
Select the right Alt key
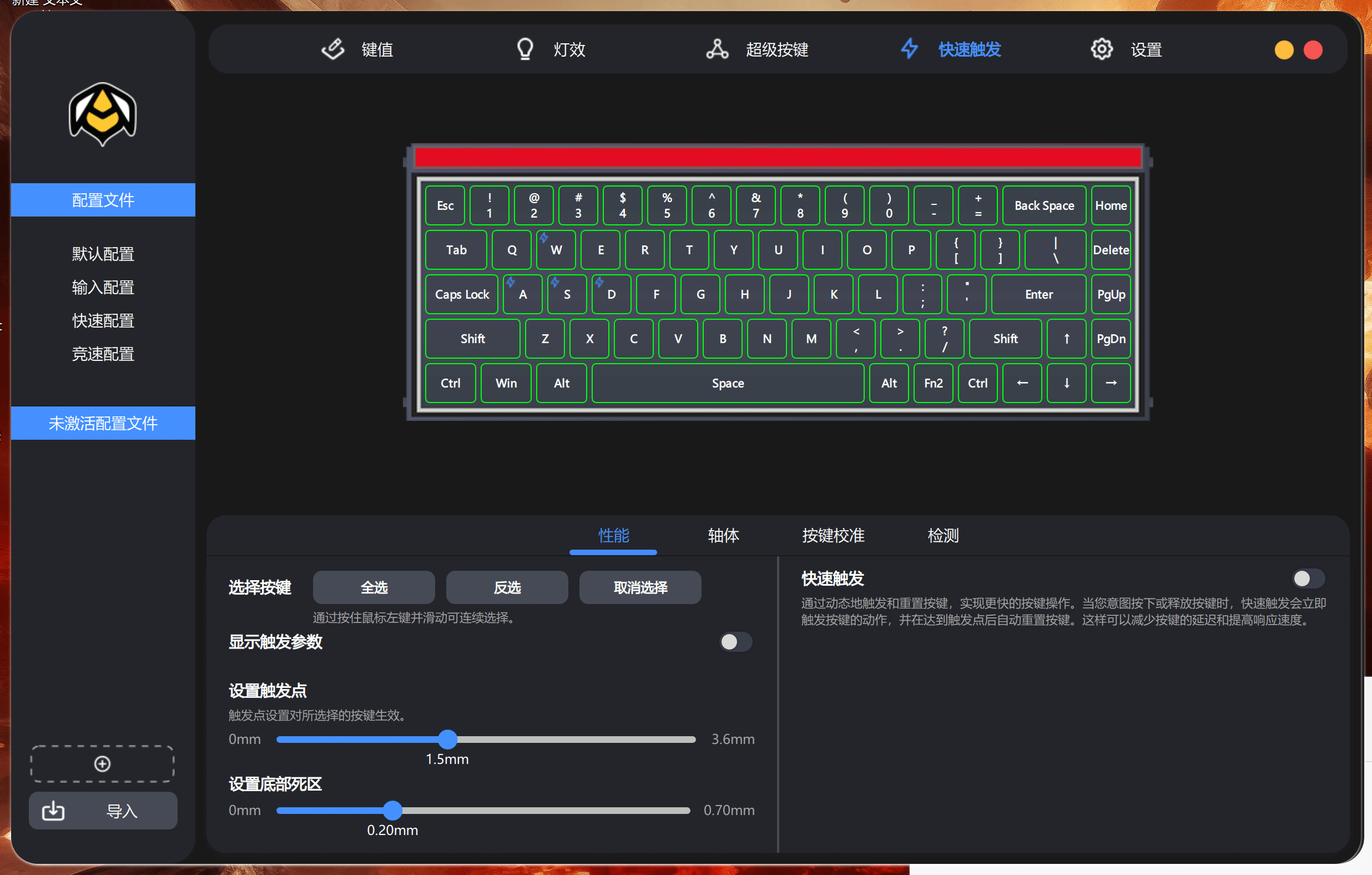click(x=889, y=383)
